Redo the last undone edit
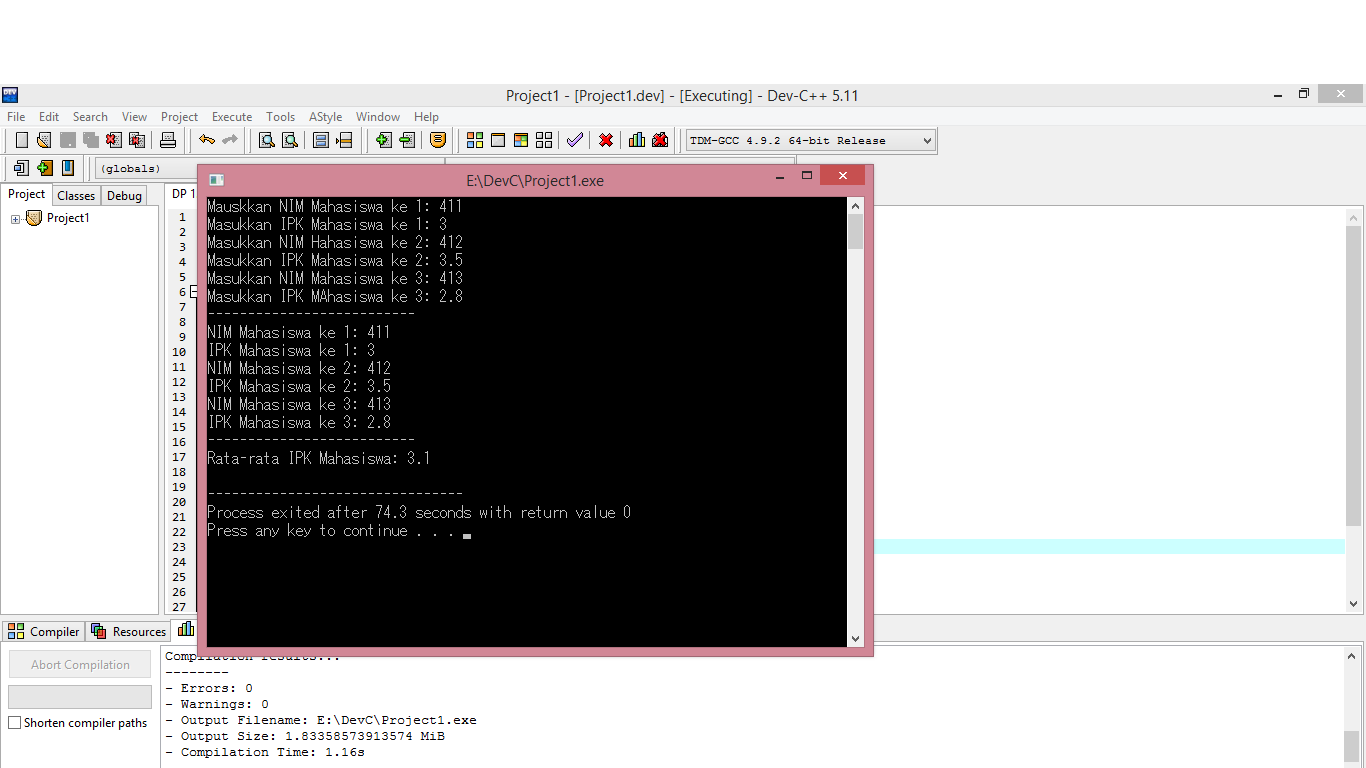The image size is (1366, 768). coord(229,140)
